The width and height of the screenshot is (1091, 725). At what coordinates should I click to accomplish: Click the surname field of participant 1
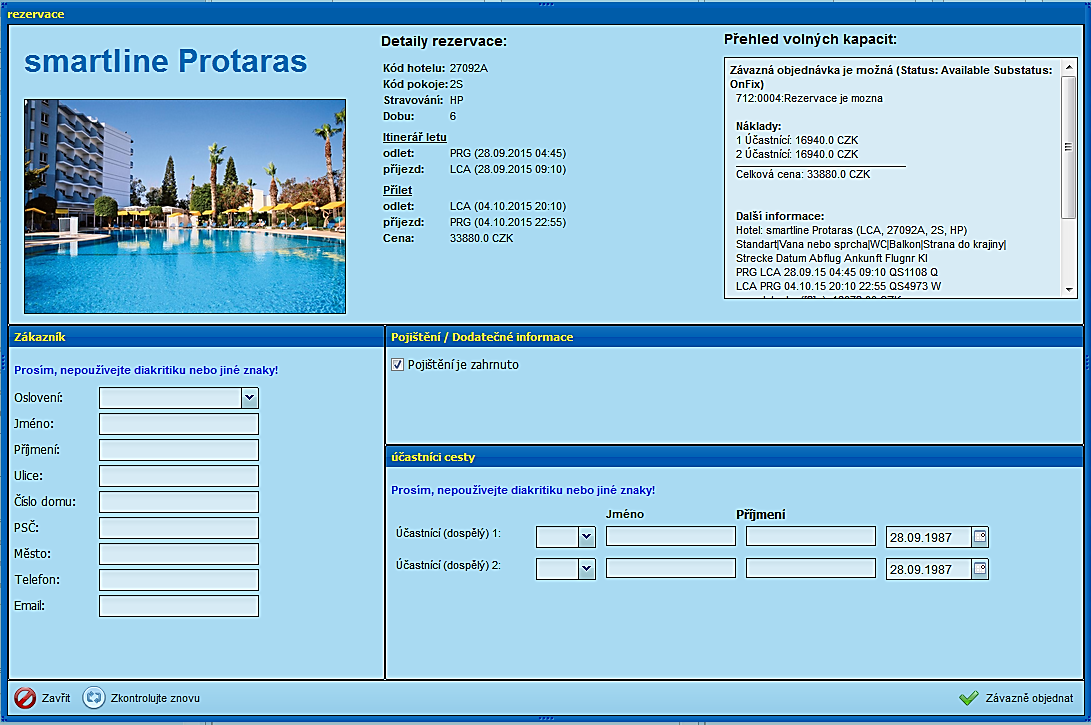[811, 536]
